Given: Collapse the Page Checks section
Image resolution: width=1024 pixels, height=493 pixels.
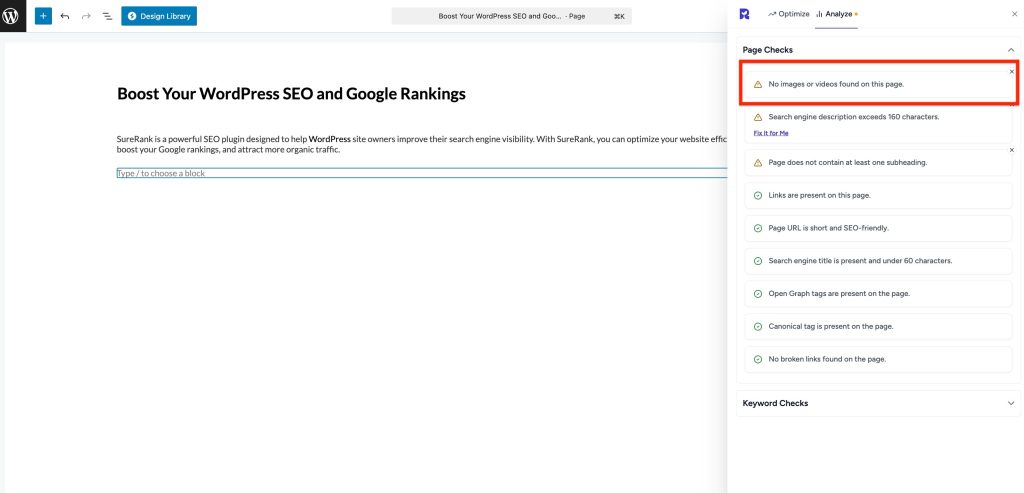Looking at the screenshot, I should (x=1010, y=49).
